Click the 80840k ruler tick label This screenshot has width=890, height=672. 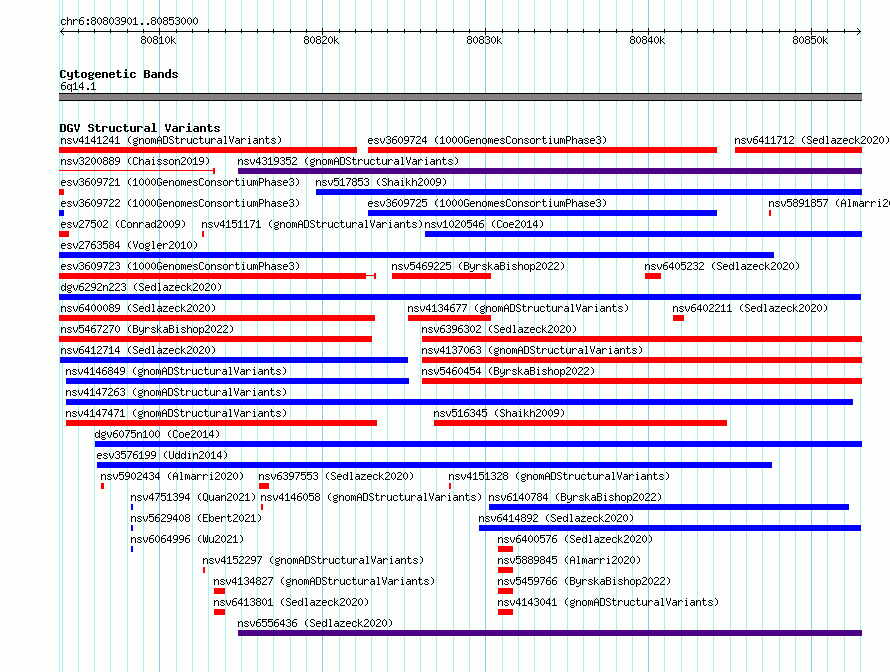647,40
